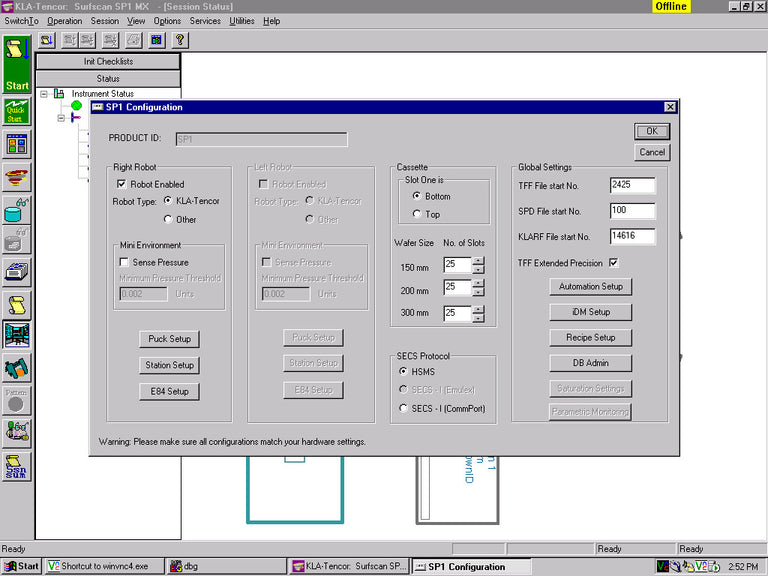Open DB Admin
The height and width of the screenshot is (576, 768).
[591, 363]
